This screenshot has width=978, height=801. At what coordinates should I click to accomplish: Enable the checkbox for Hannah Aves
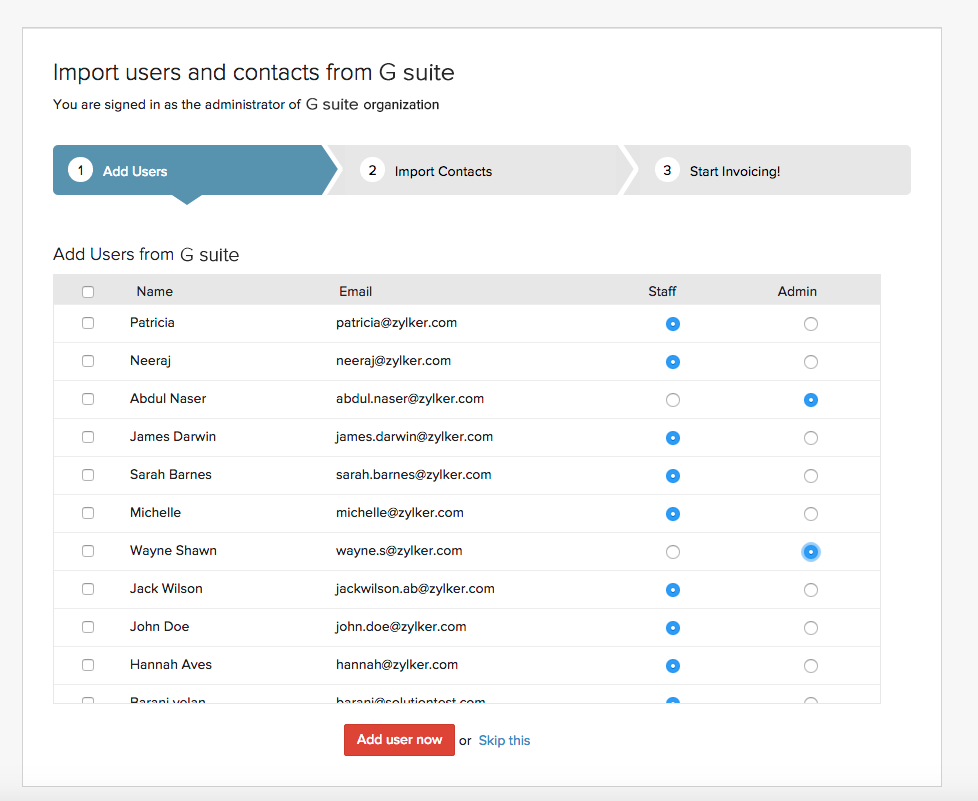pos(88,664)
